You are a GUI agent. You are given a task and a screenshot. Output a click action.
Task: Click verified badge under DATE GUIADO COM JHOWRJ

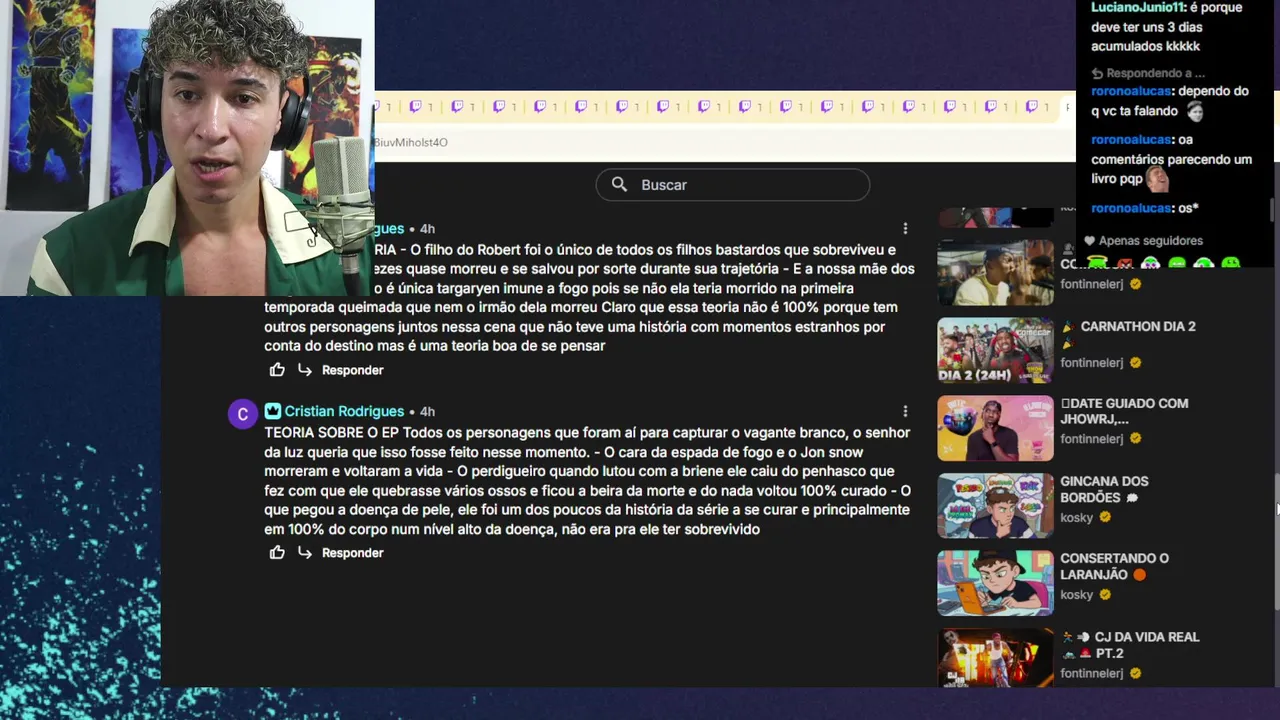pos(1135,439)
